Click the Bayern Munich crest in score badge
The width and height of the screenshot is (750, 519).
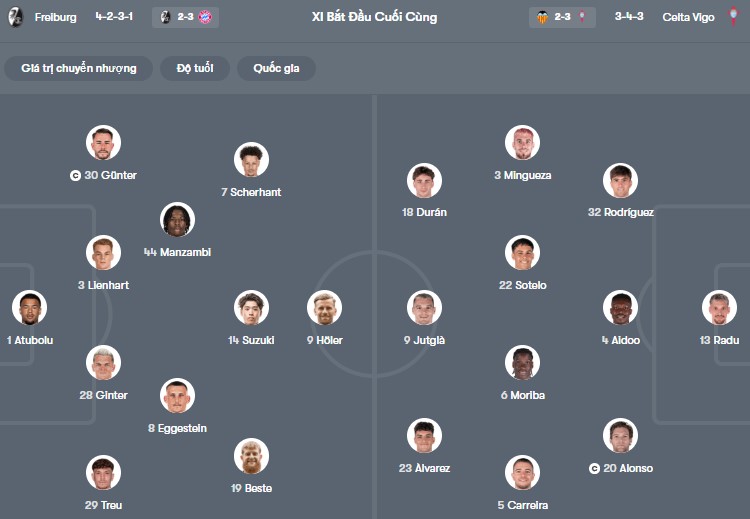click(205, 17)
